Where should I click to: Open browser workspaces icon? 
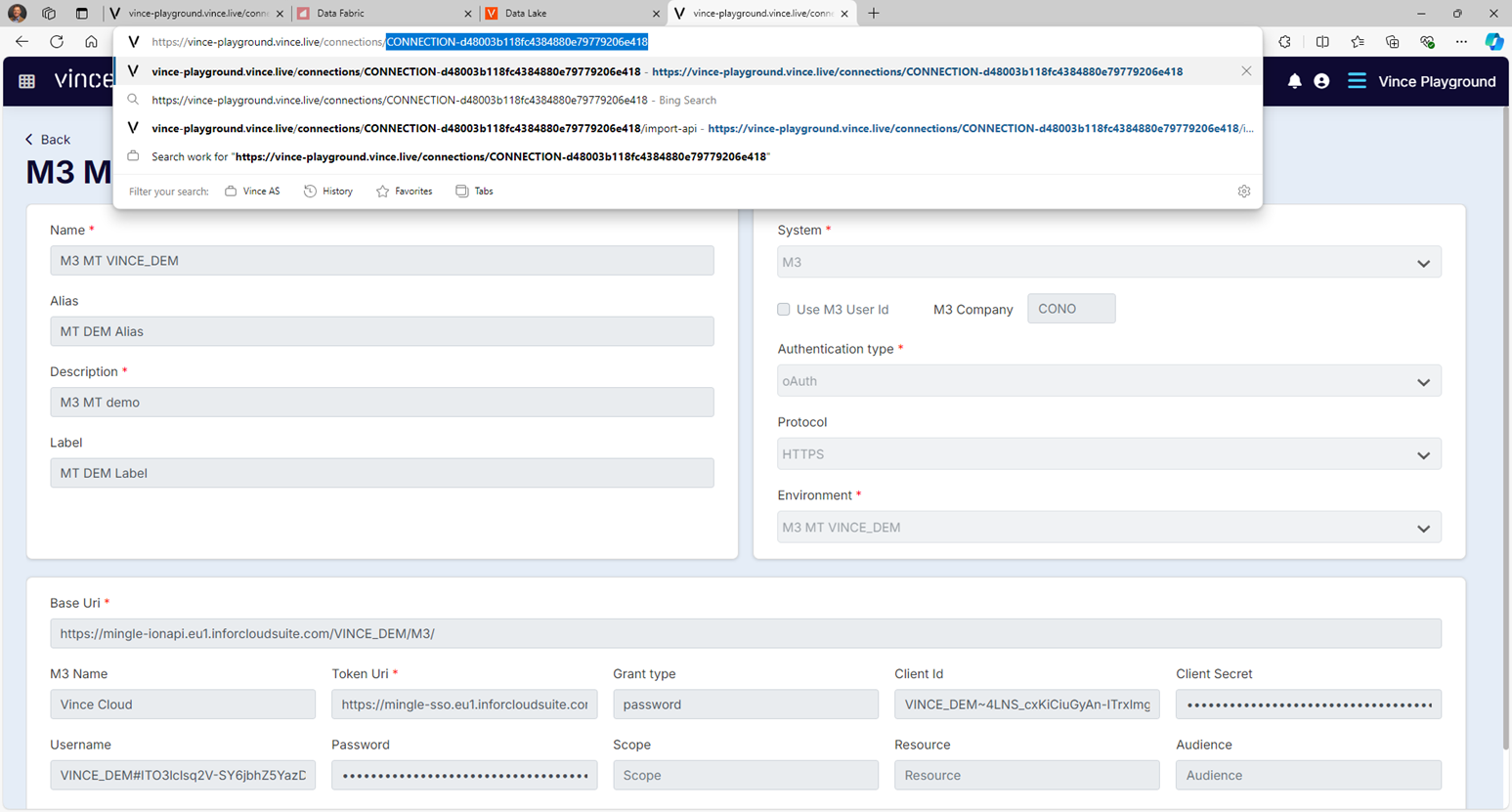pyautogui.click(x=49, y=14)
